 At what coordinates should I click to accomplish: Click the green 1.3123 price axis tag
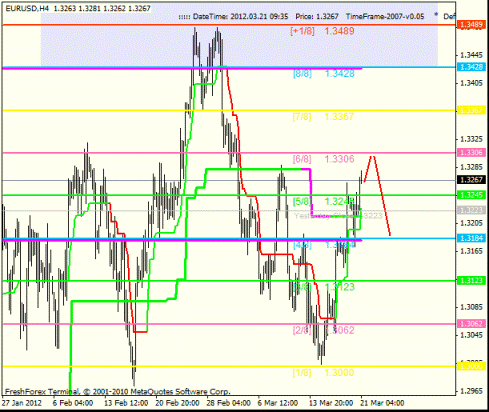[471, 281]
